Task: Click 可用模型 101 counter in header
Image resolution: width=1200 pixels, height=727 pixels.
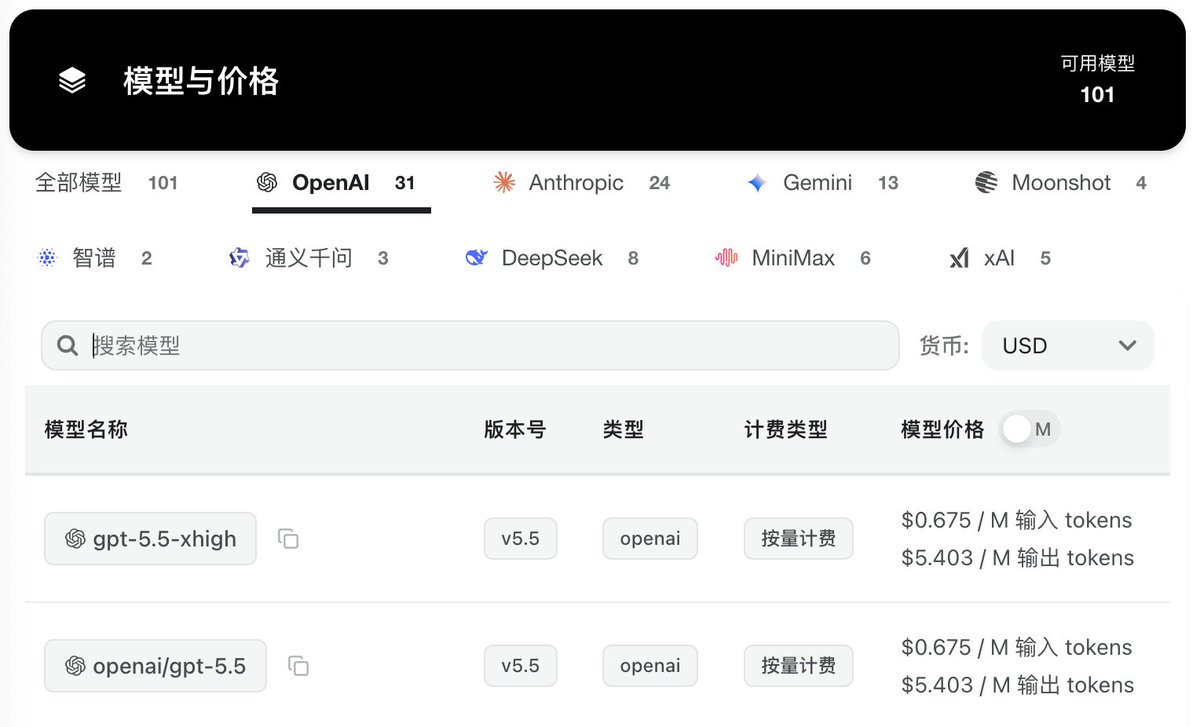Action: pos(1098,80)
